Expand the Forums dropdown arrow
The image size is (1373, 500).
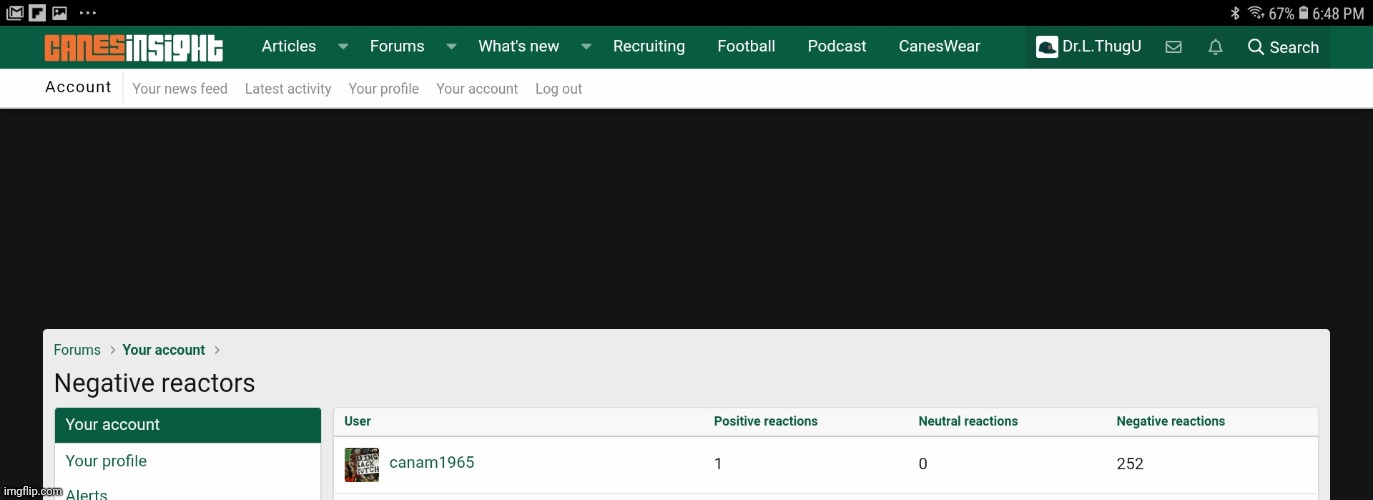pos(451,47)
